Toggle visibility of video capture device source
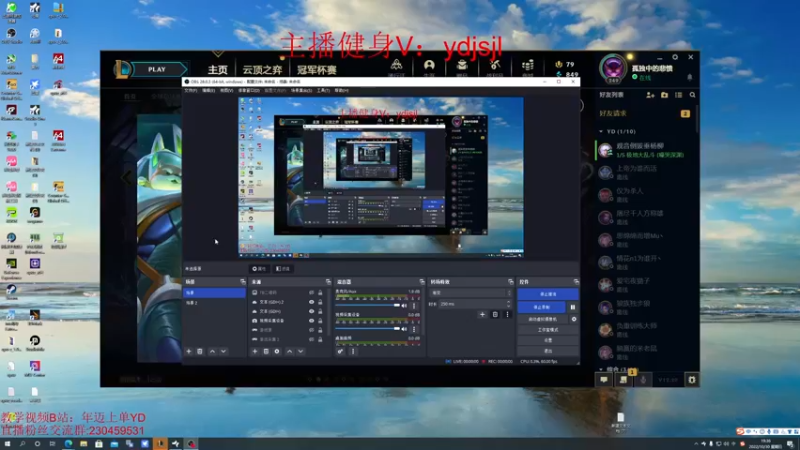The height and width of the screenshot is (450, 800). pos(311,320)
